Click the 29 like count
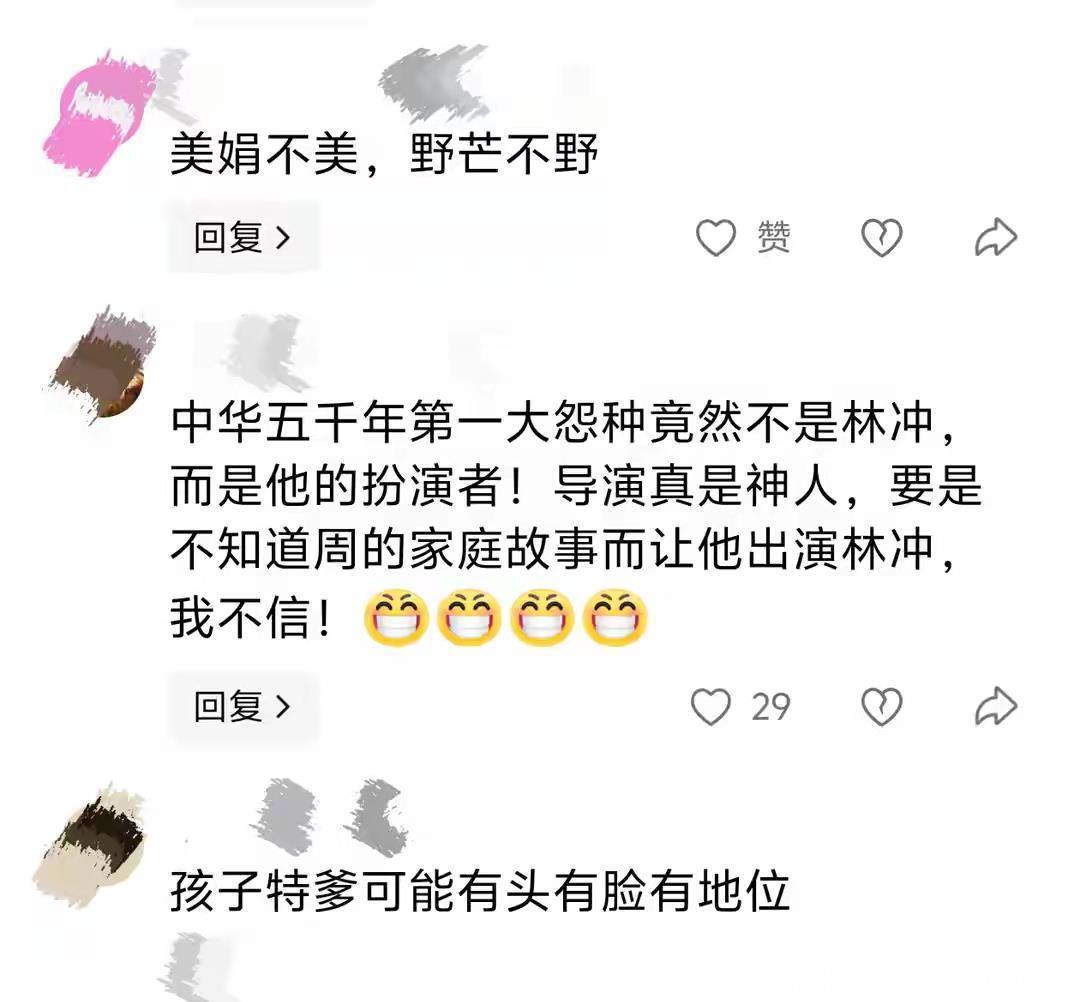The height and width of the screenshot is (1002, 1080). [771, 707]
